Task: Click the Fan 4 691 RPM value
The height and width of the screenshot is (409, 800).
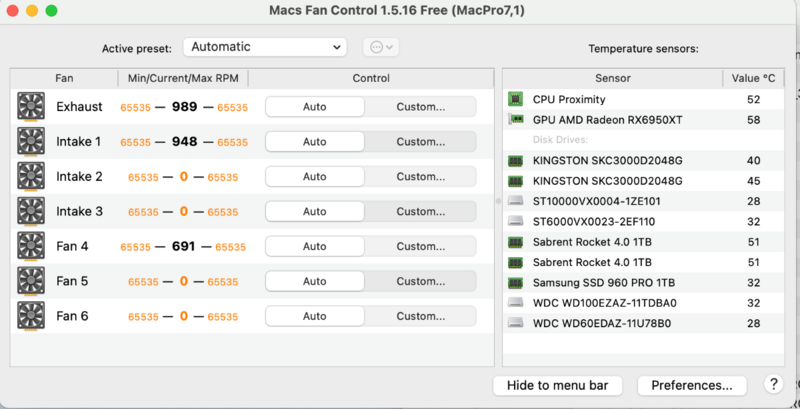Action: [184, 246]
